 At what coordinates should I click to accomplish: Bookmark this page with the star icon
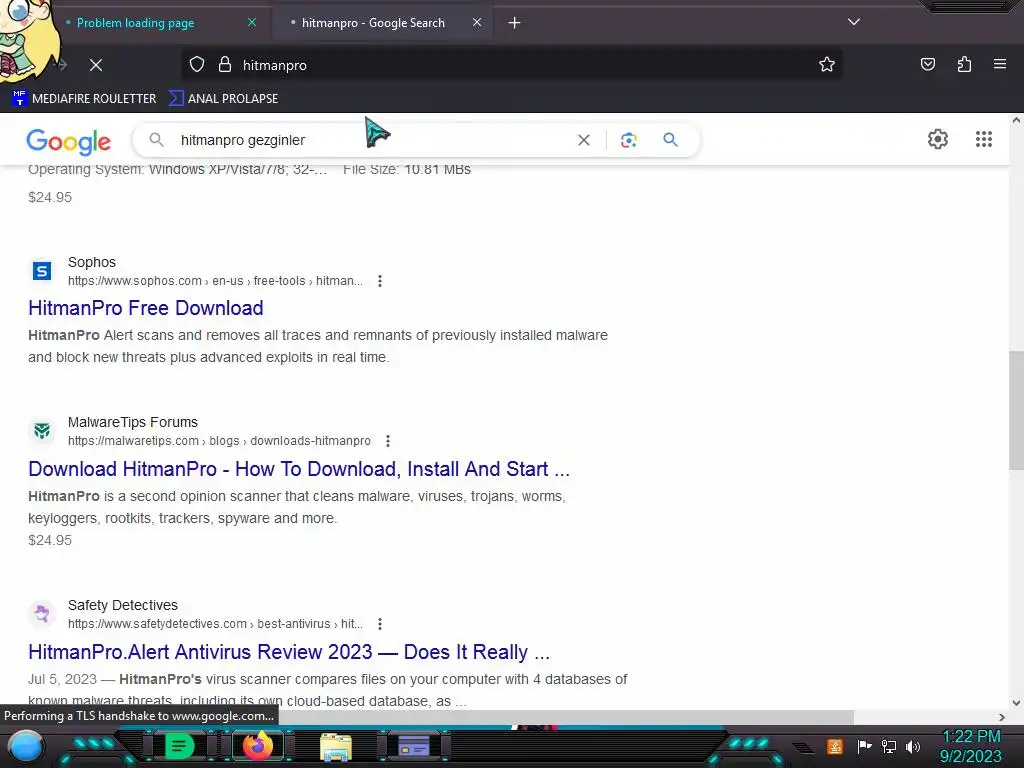click(x=827, y=64)
